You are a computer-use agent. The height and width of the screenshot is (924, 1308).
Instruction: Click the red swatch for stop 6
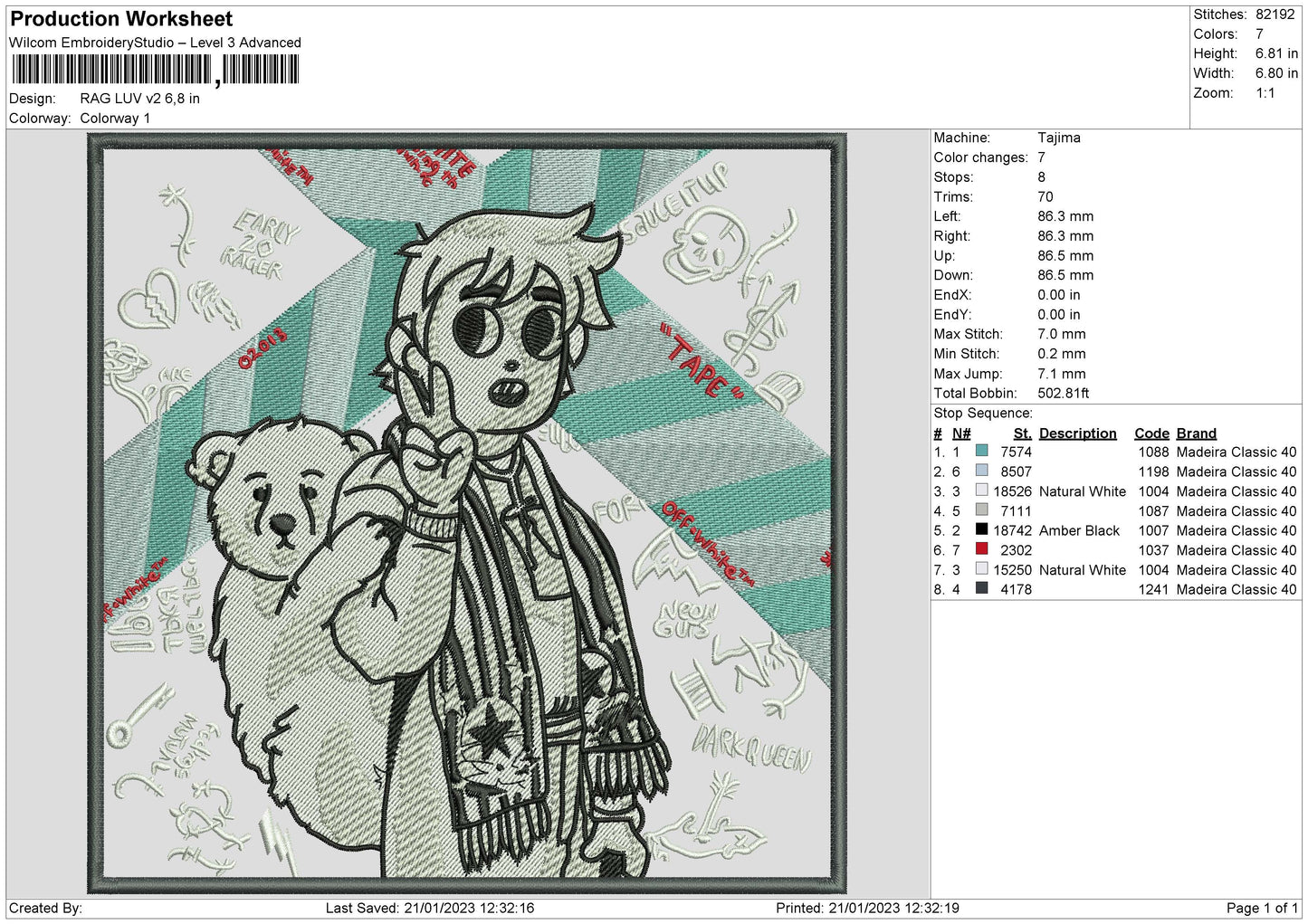981,549
